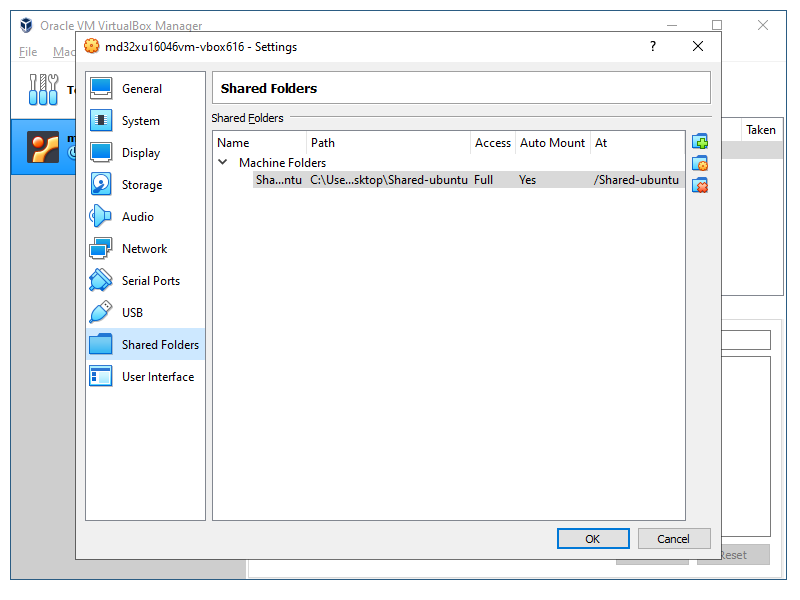
Task: Click the remove shared folder icon
Action: [x=700, y=185]
